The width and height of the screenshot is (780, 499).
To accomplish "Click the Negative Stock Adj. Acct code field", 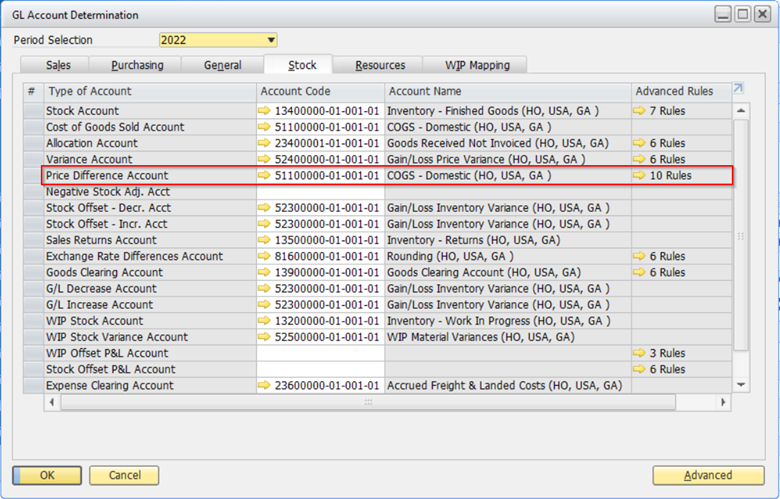I will point(320,192).
